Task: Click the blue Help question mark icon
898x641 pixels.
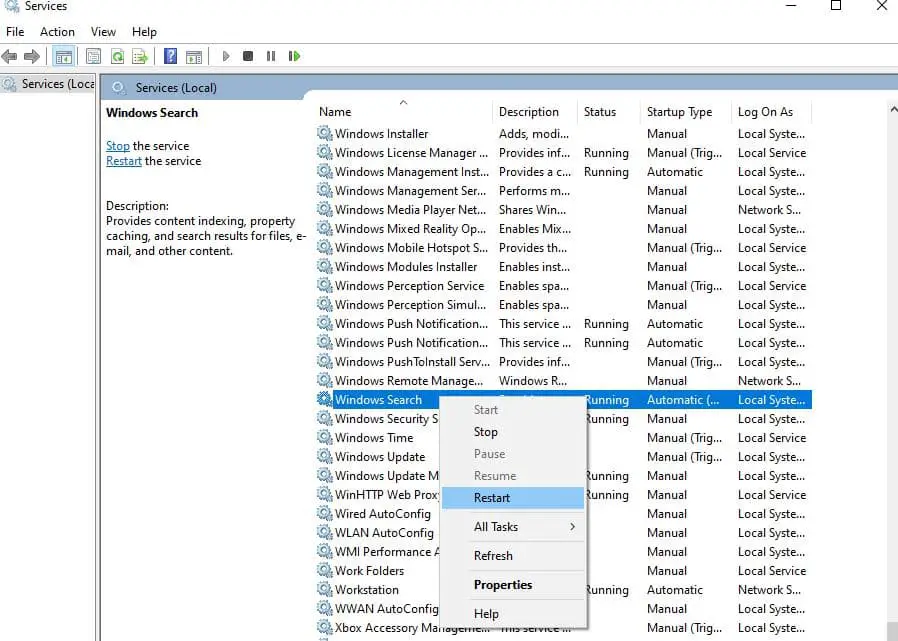Action: click(x=170, y=56)
